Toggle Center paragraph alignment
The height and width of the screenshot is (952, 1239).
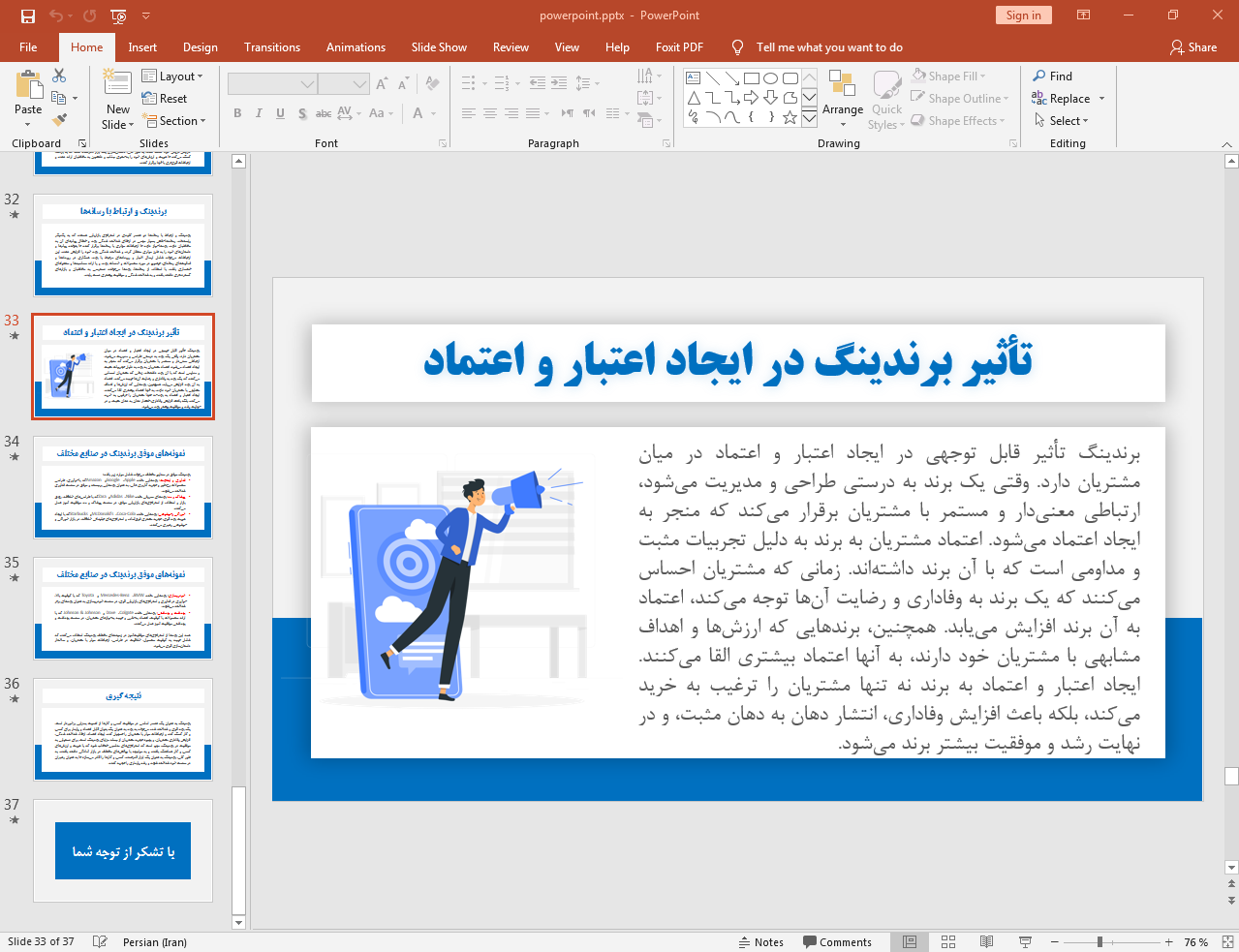[490, 113]
